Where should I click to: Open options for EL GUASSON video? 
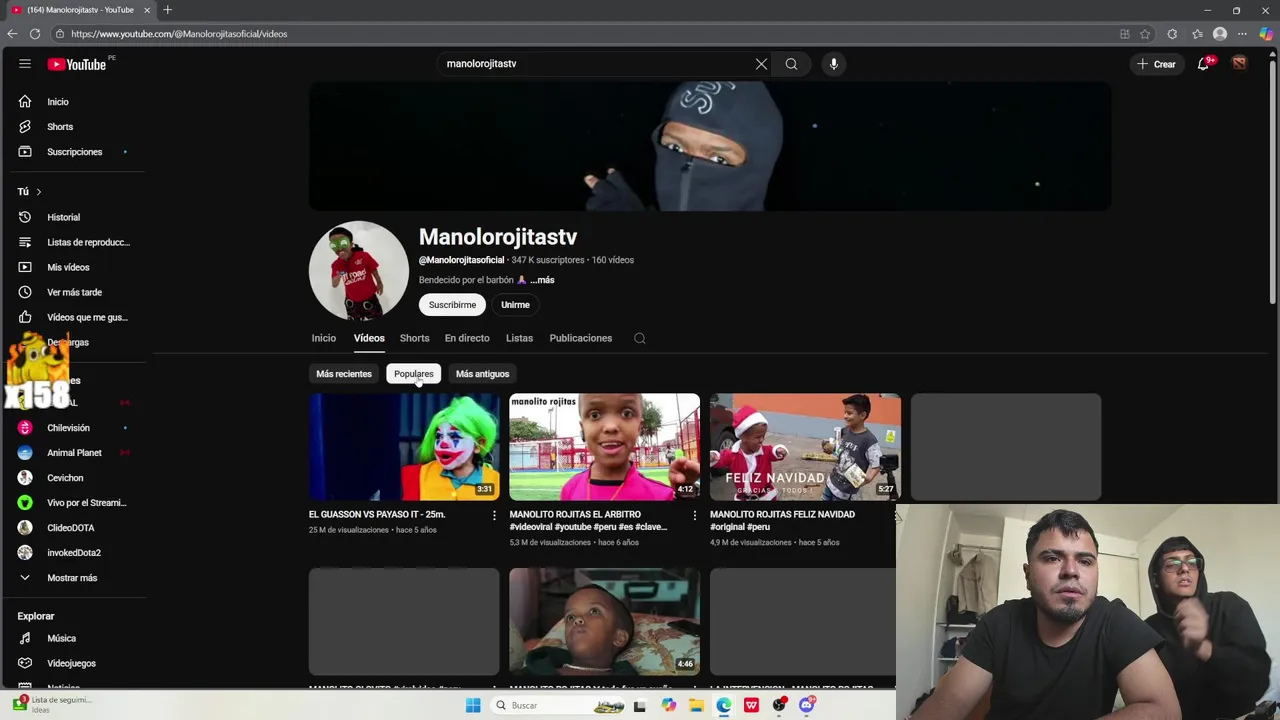tap(494, 515)
